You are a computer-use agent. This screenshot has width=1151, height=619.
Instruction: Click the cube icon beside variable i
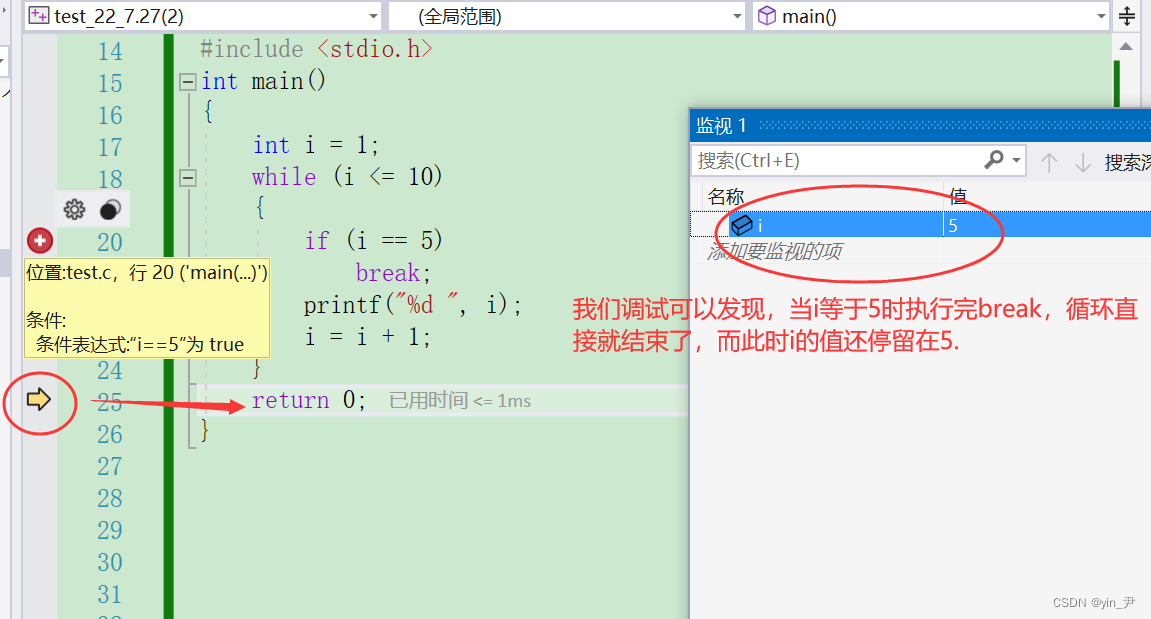pos(744,224)
